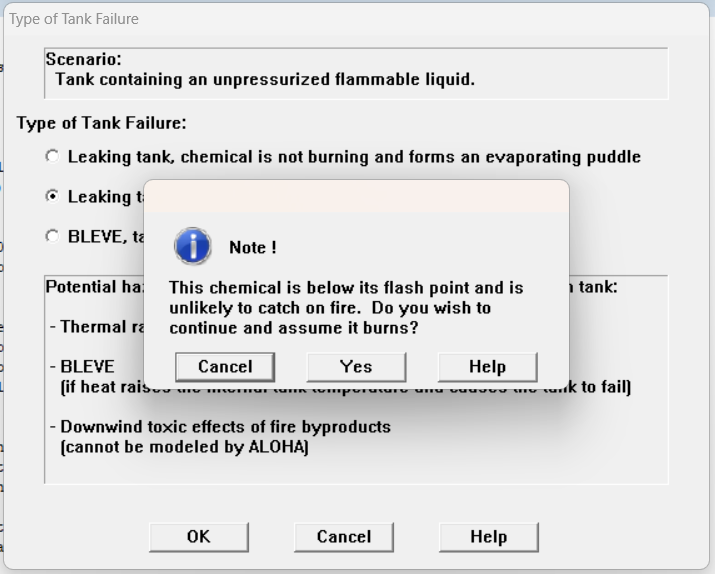Click '(cannot be modeled by ALOHA)' text
Viewport: 715px width, 574px height.
click(x=185, y=448)
